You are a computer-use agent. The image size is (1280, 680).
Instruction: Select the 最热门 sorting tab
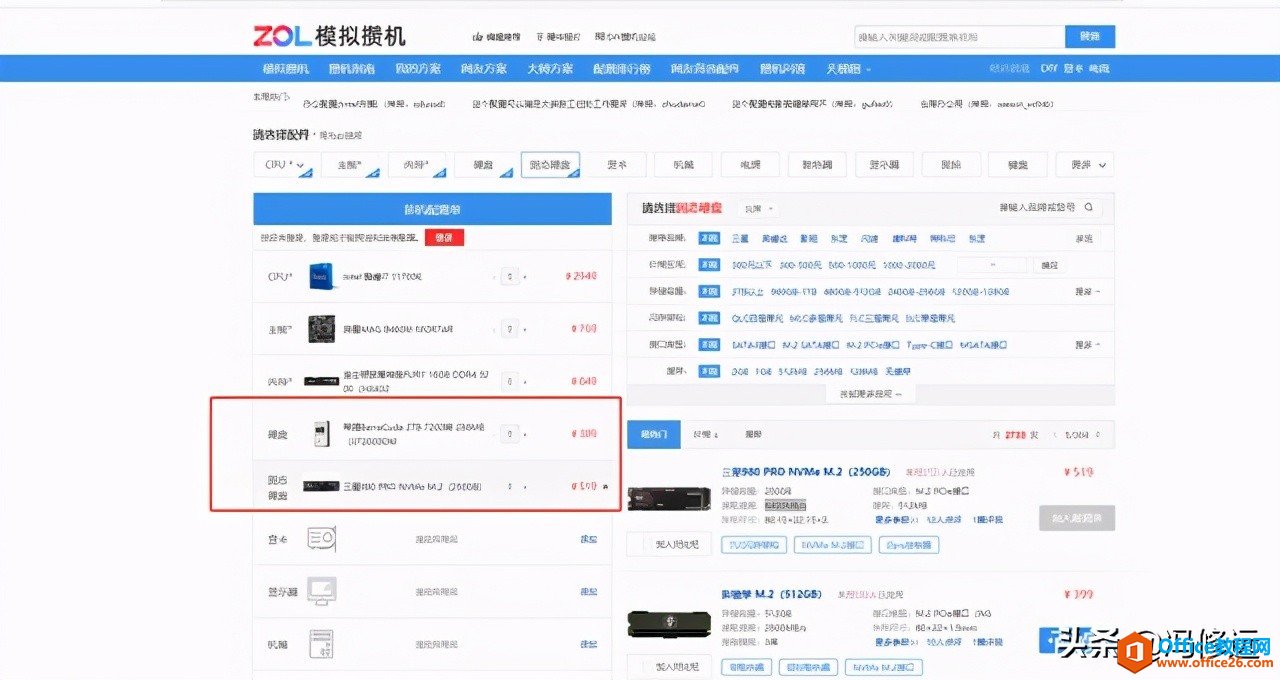(653, 435)
